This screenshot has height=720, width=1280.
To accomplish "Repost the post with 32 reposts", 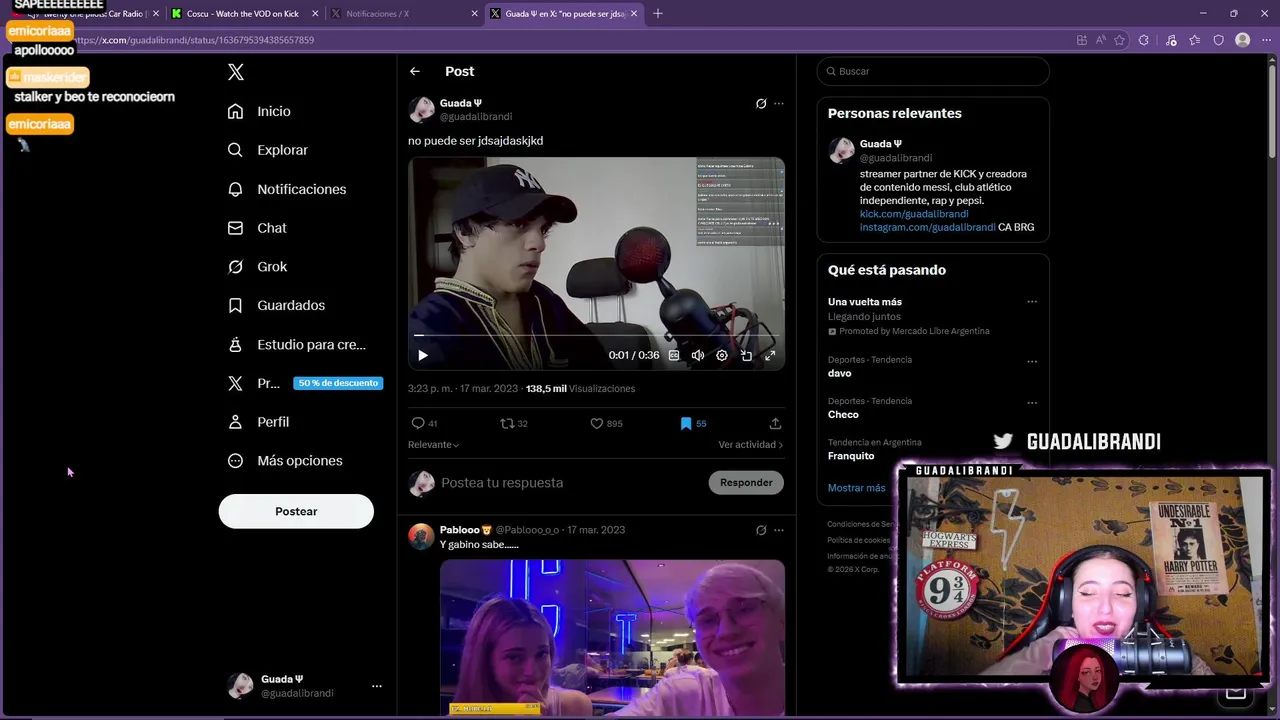I will tap(513, 423).
